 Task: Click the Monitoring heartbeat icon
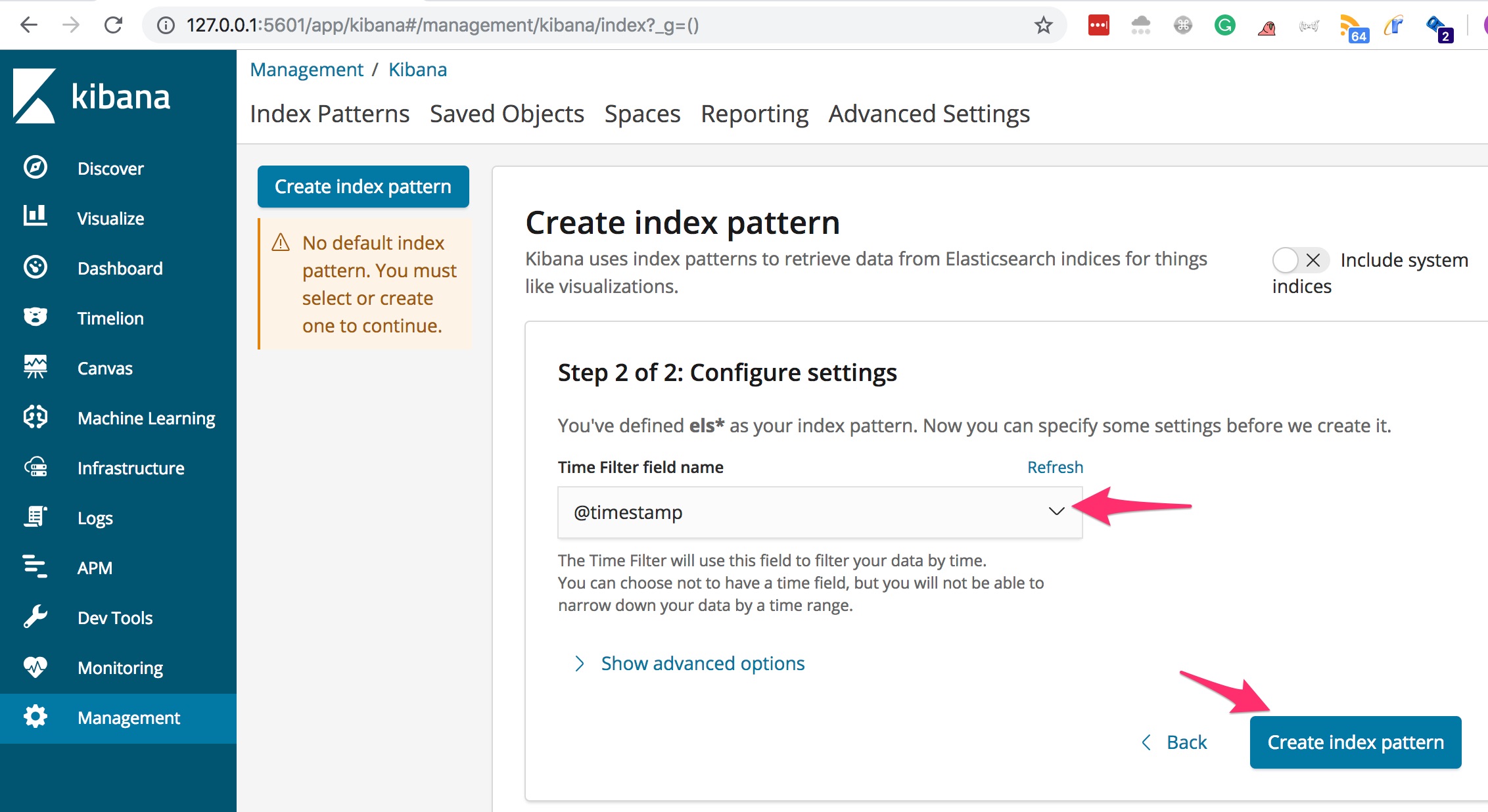35,667
